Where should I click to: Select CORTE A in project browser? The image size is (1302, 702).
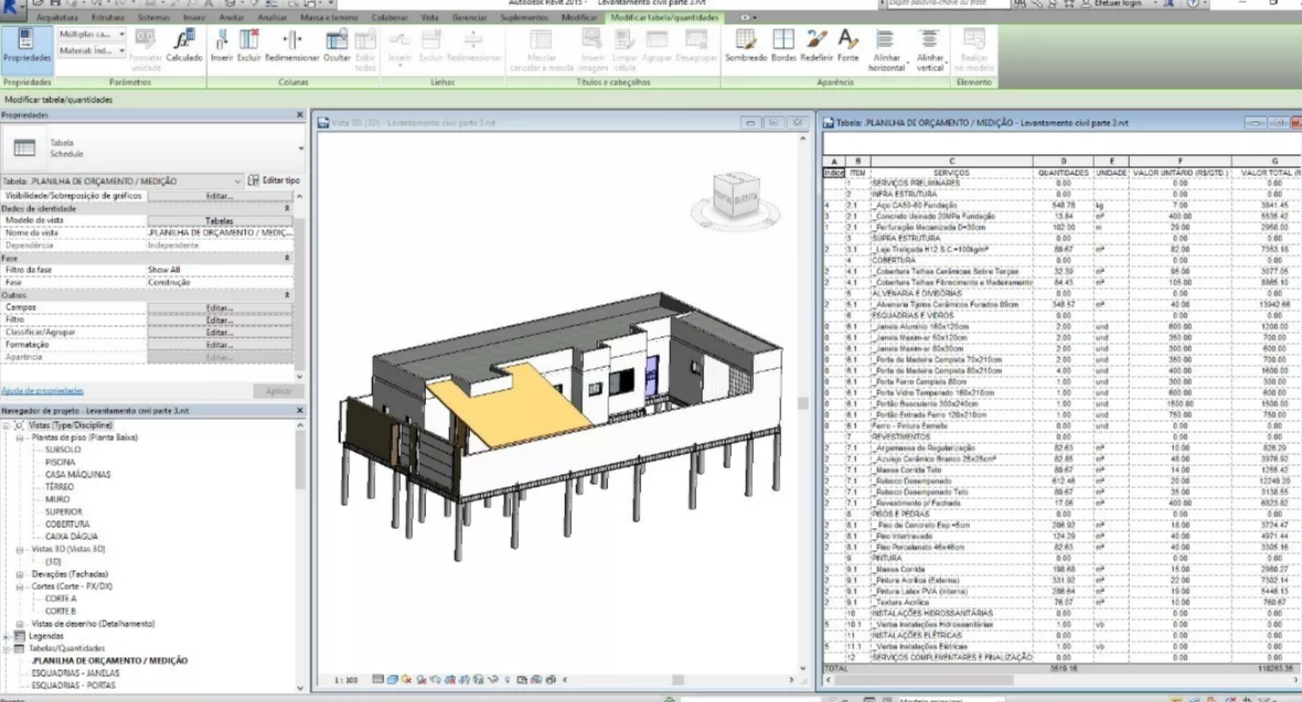(x=60, y=599)
